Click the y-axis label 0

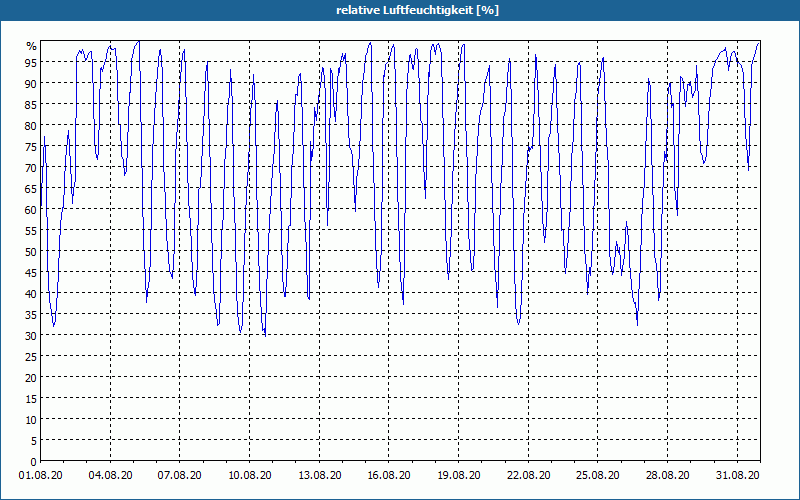click(x=34, y=462)
